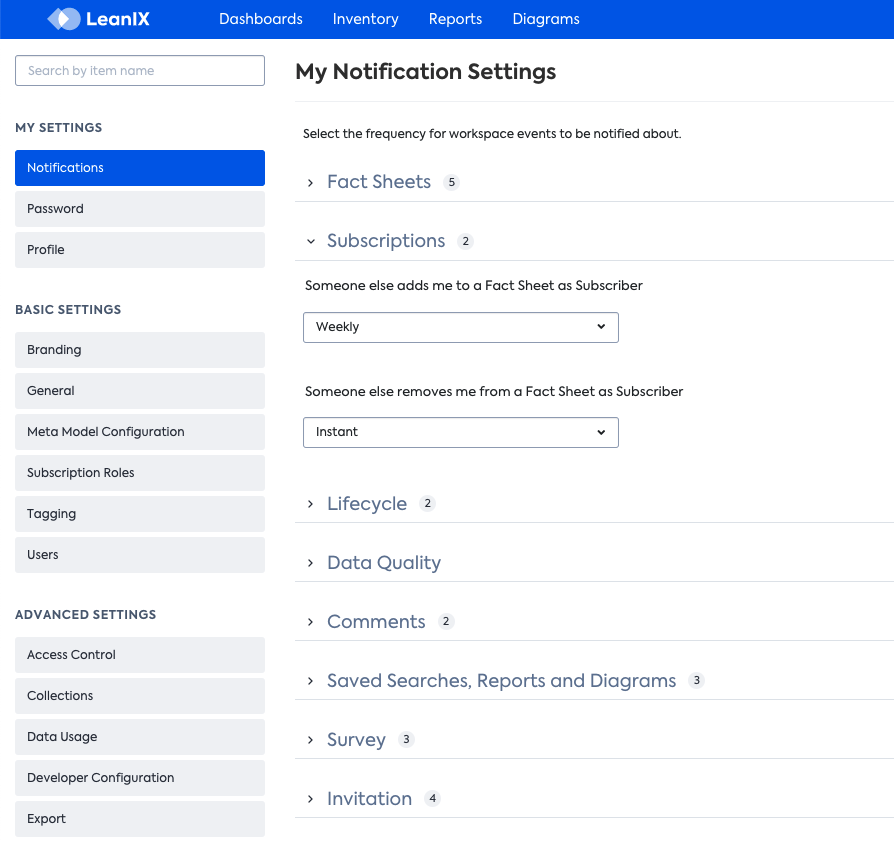
Task: Click the LeanIX logo icon
Action: click(63, 19)
